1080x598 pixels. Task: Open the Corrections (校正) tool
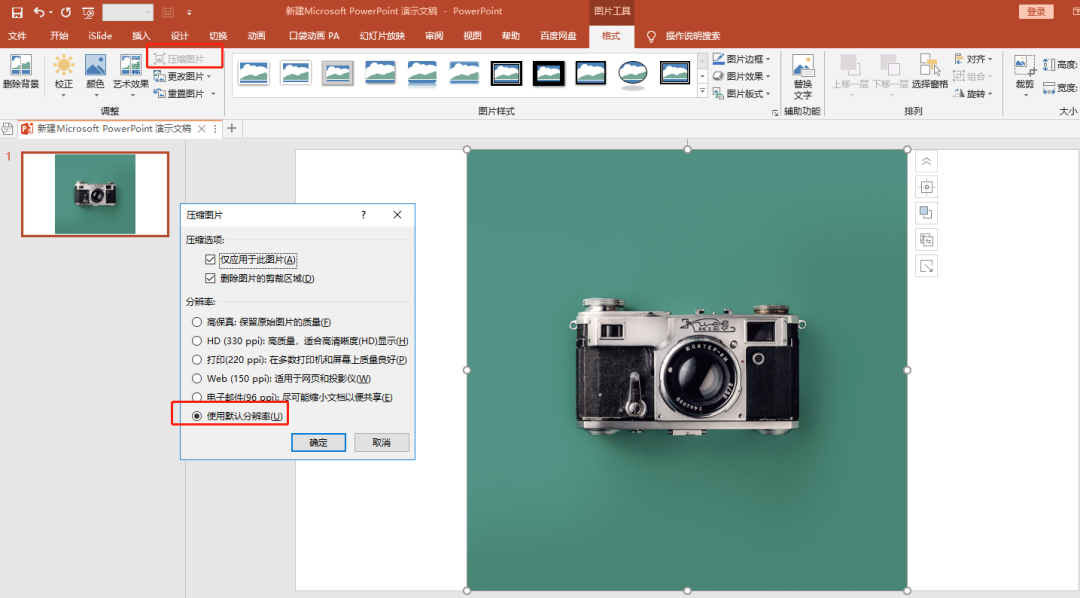[x=63, y=70]
